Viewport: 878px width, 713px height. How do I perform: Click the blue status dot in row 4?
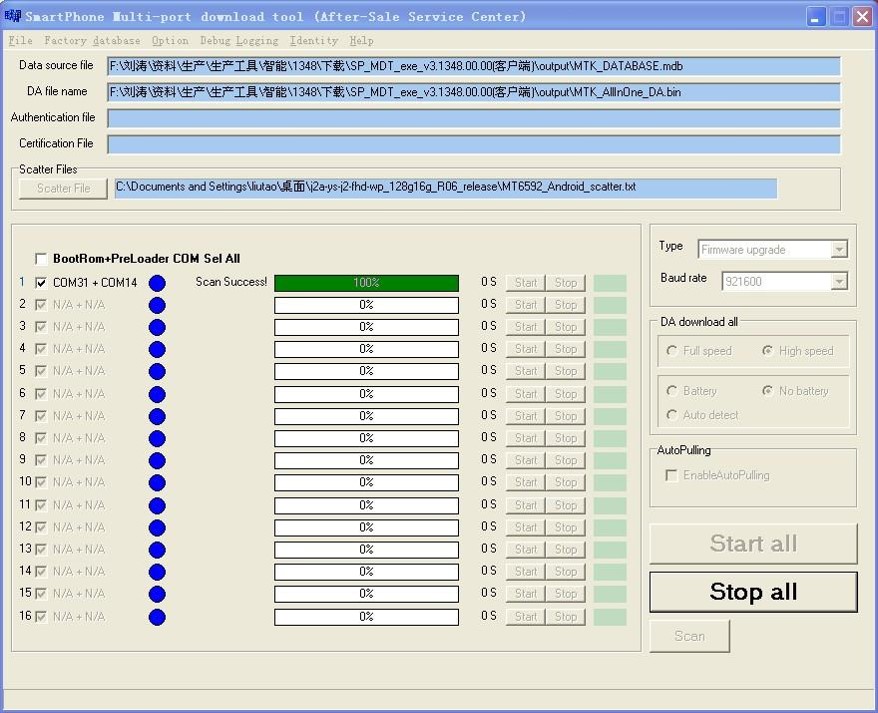157,349
